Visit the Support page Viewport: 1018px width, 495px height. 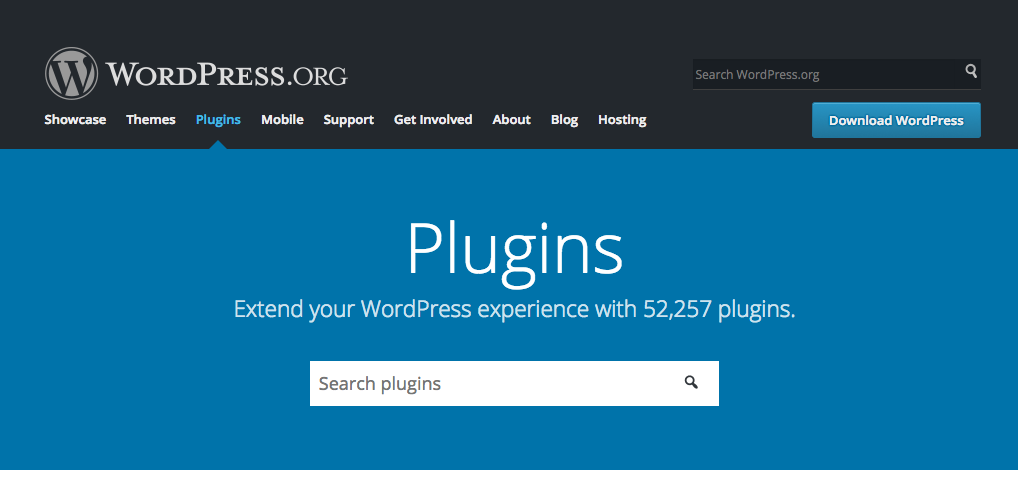coord(349,120)
